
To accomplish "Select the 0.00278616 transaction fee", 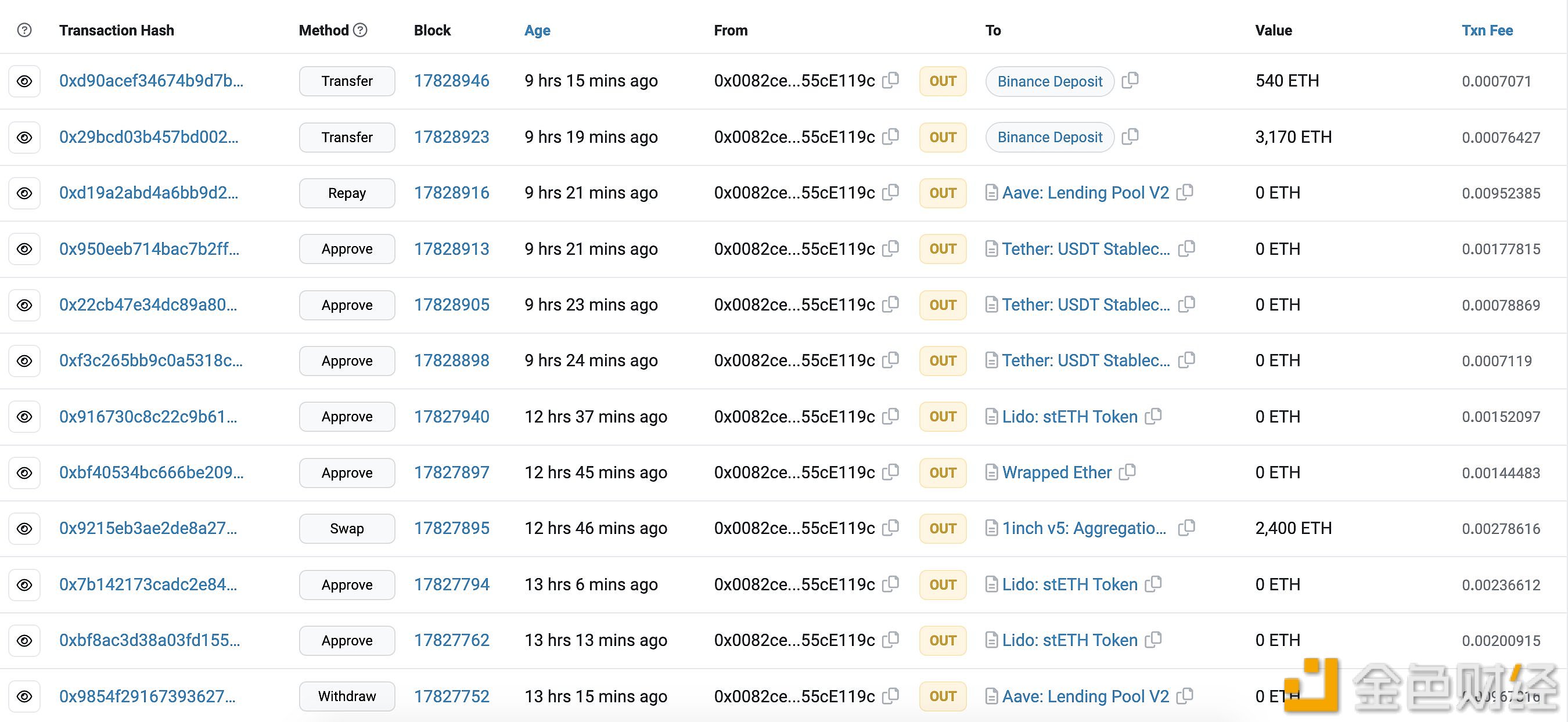I will 1501,529.
